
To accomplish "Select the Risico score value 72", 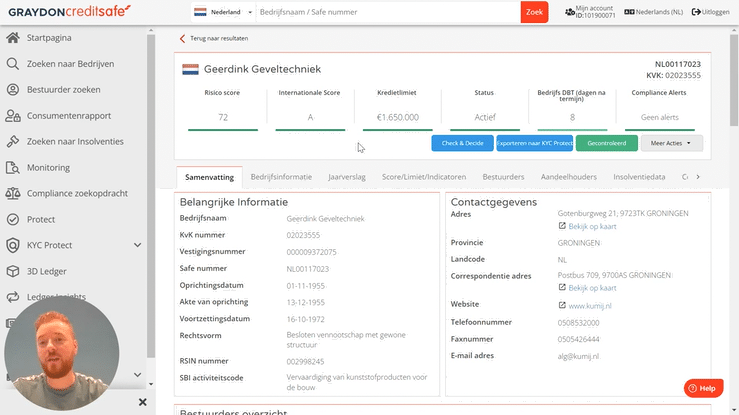I will pos(223,117).
